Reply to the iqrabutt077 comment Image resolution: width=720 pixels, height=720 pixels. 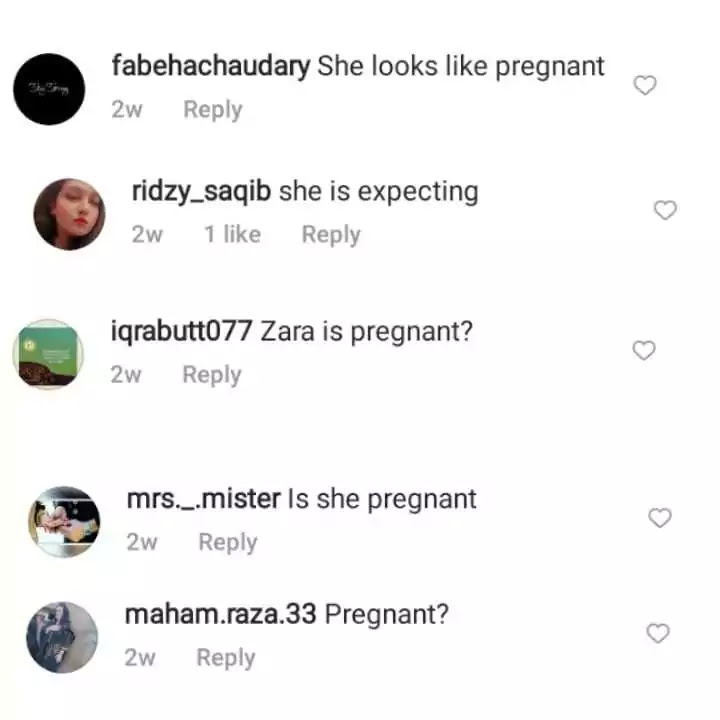212,375
